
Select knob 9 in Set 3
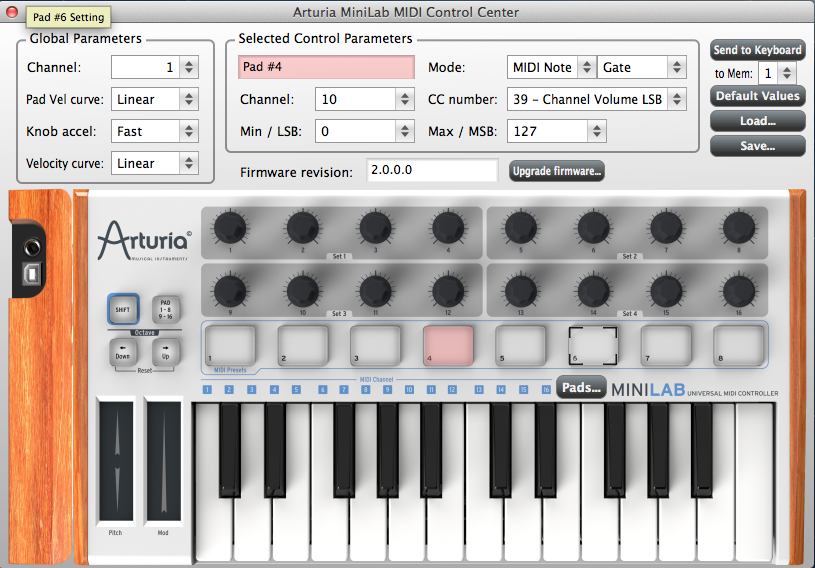(x=230, y=291)
